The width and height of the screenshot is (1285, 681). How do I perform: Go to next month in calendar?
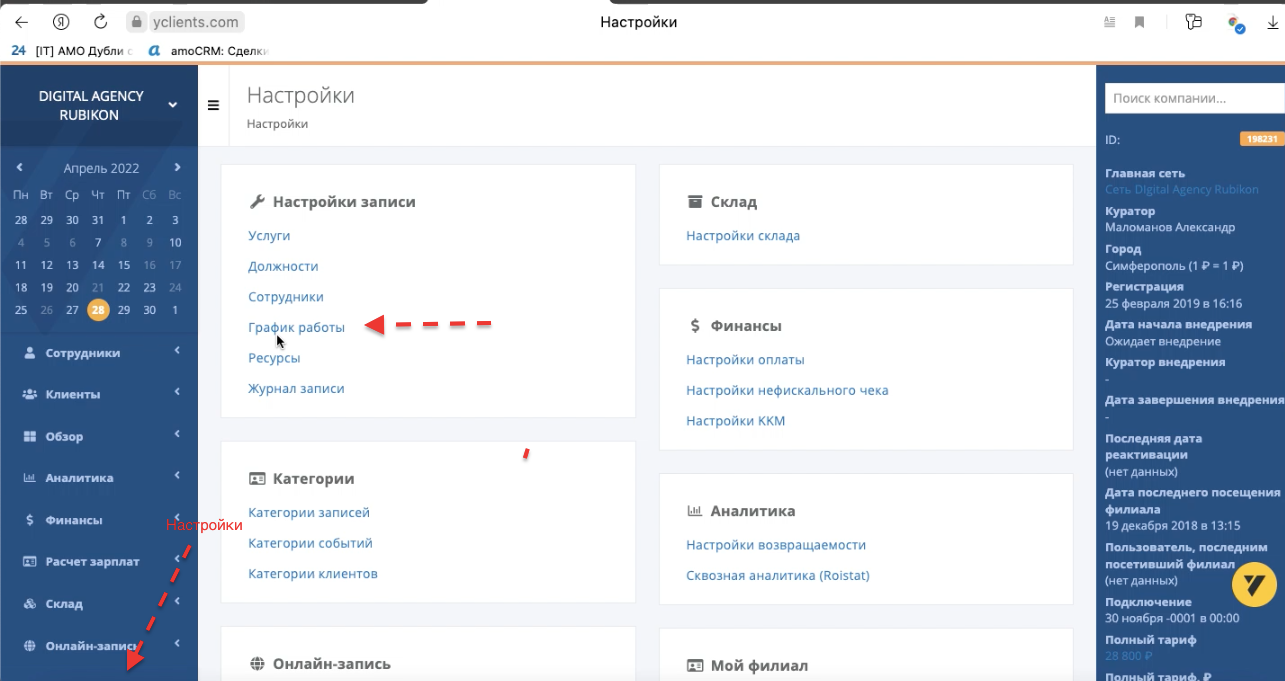pyautogui.click(x=177, y=167)
